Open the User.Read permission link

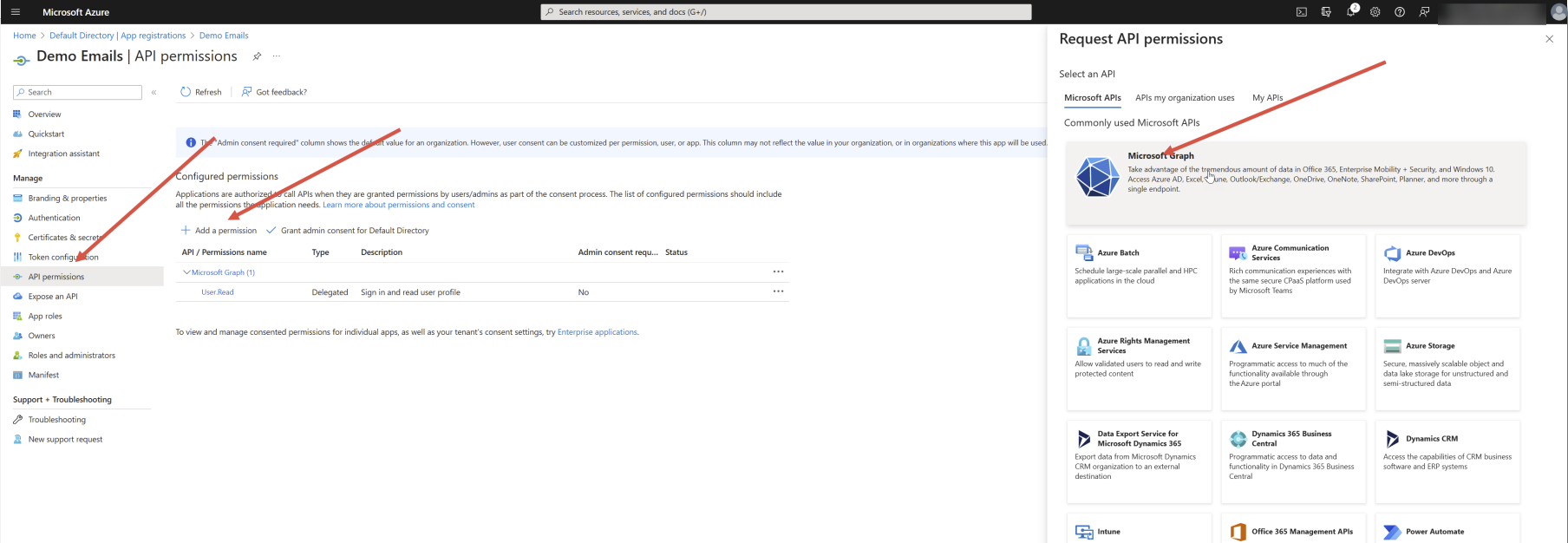(218, 292)
